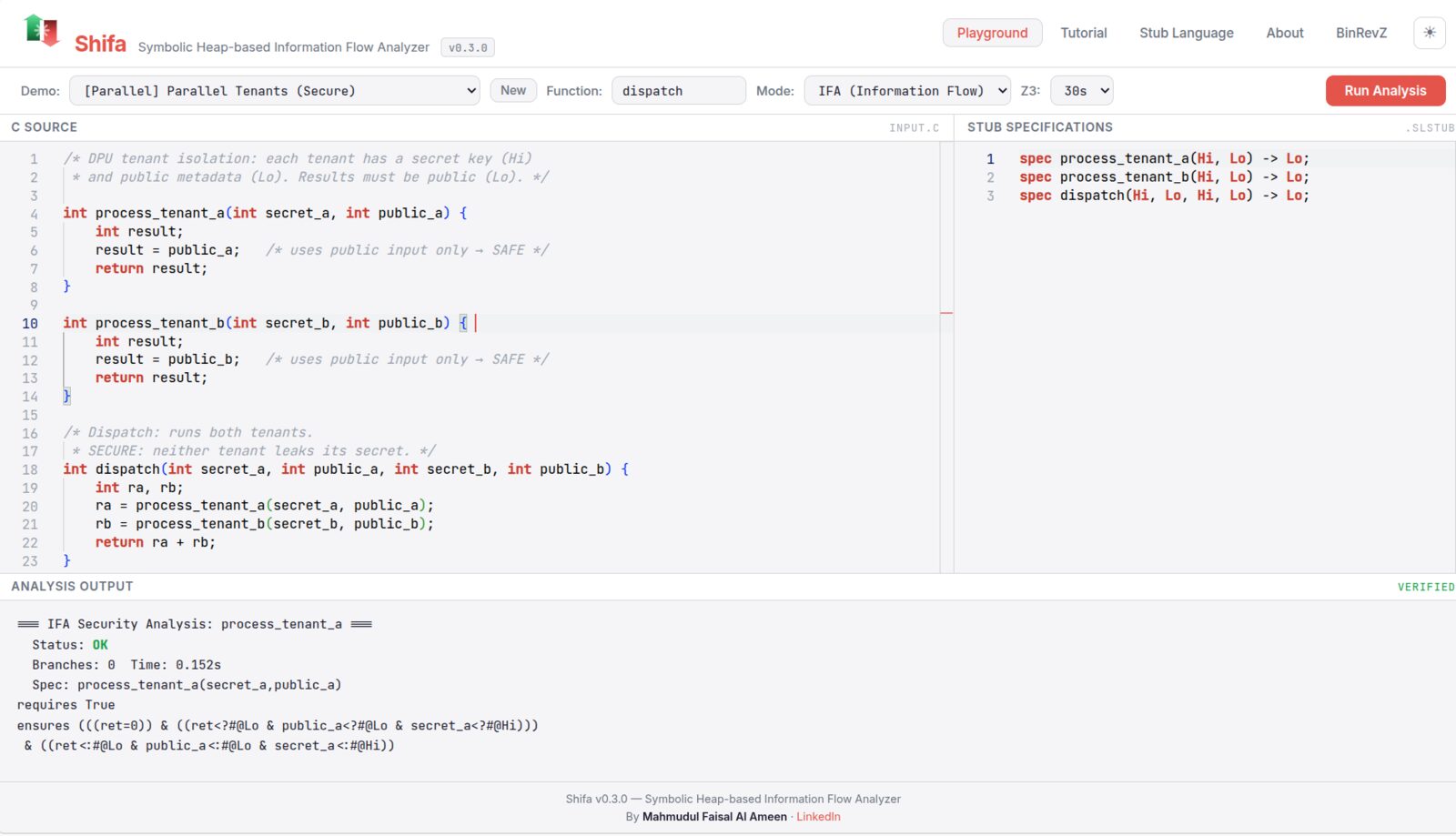Click the 'DPU tenant isolation' comment line
Image resolution: width=1456 pixels, height=836 pixels.
tap(298, 158)
